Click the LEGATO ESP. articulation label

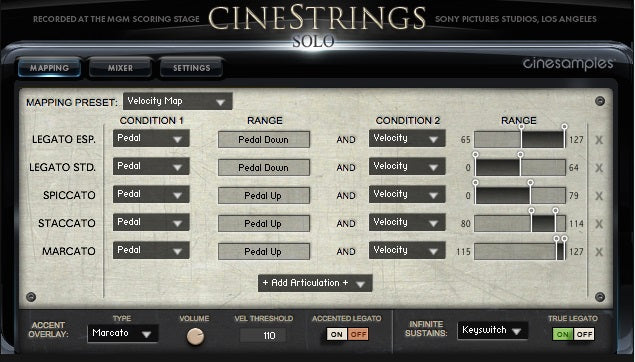(x=64, y=140)
